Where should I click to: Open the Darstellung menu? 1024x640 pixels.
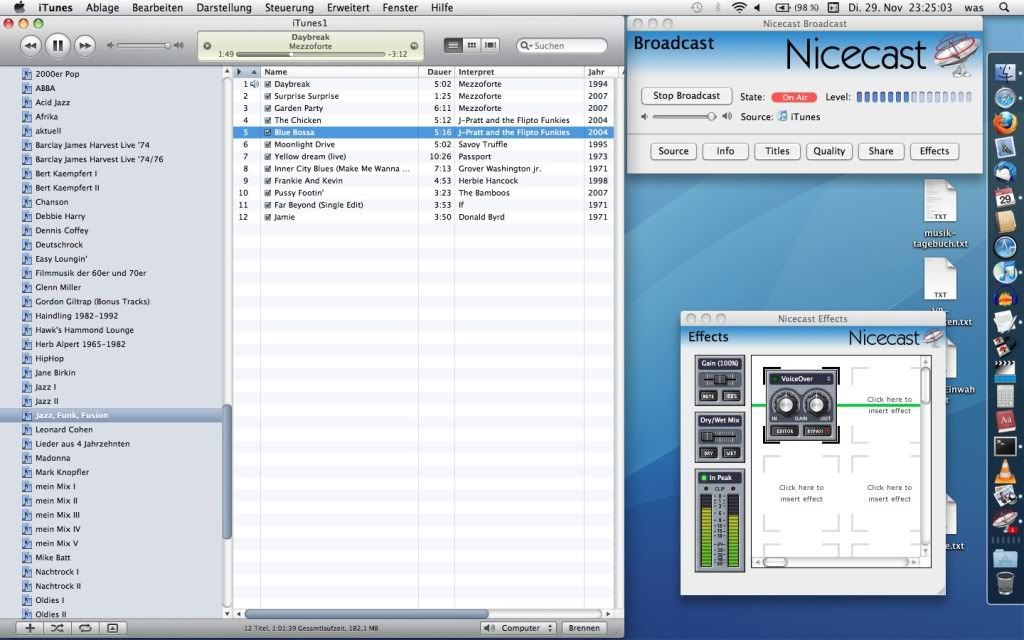pyautogui.click(x=224, y=8)
